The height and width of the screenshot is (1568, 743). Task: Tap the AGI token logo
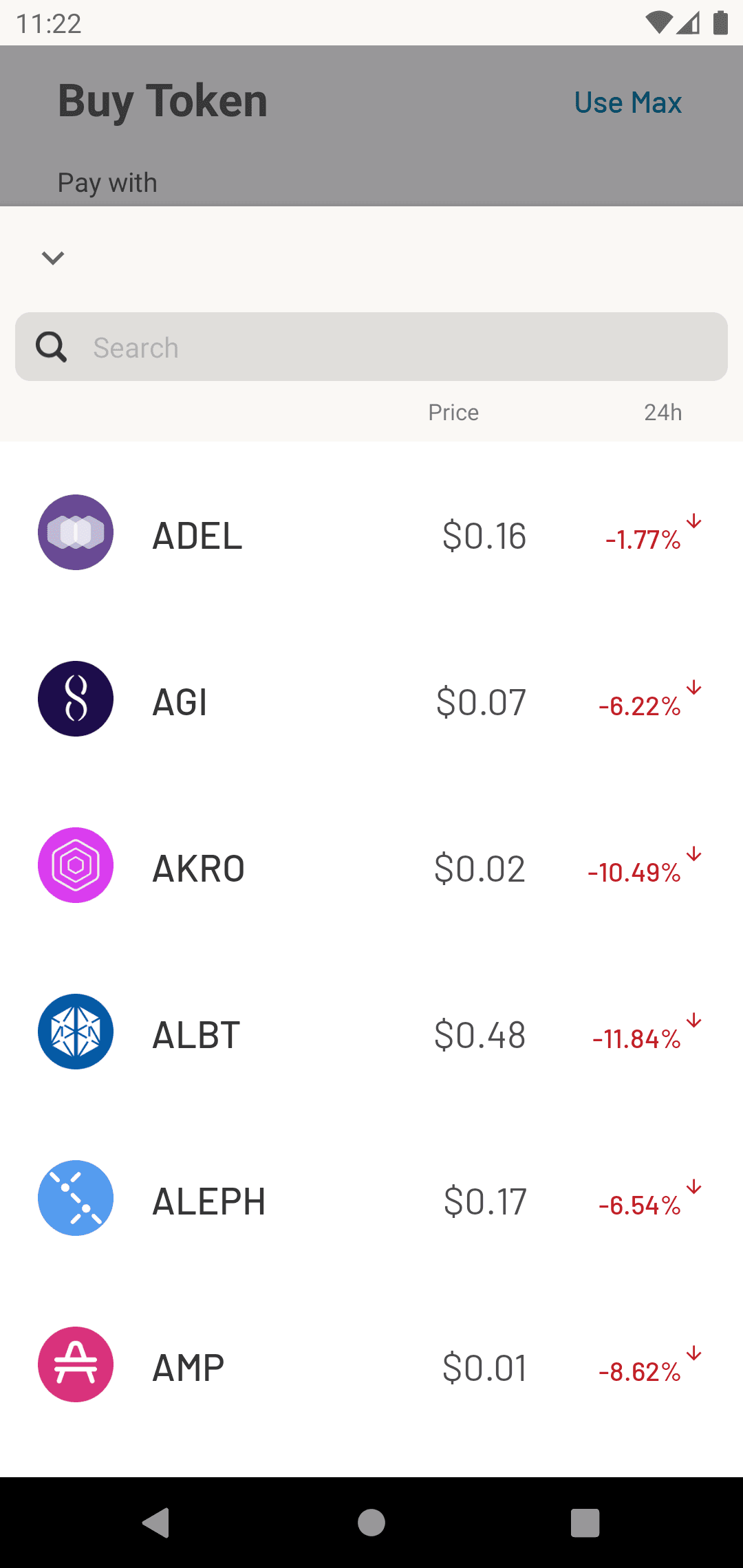click(76, 699)
